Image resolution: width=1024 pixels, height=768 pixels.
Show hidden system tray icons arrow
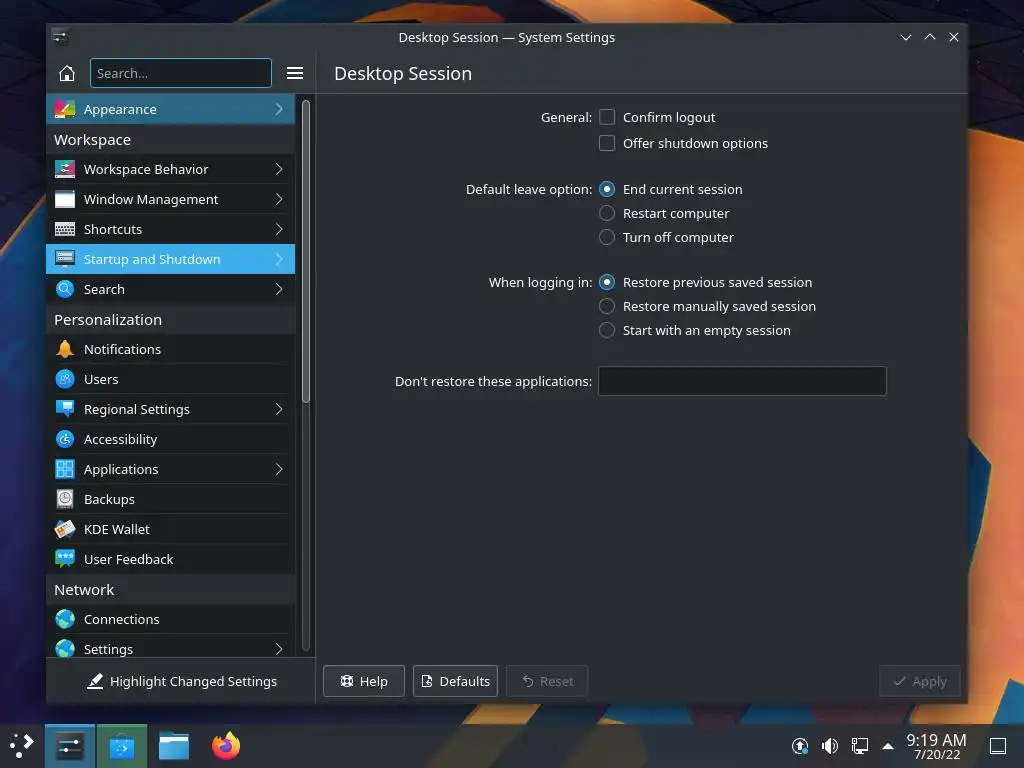(888, 746)
